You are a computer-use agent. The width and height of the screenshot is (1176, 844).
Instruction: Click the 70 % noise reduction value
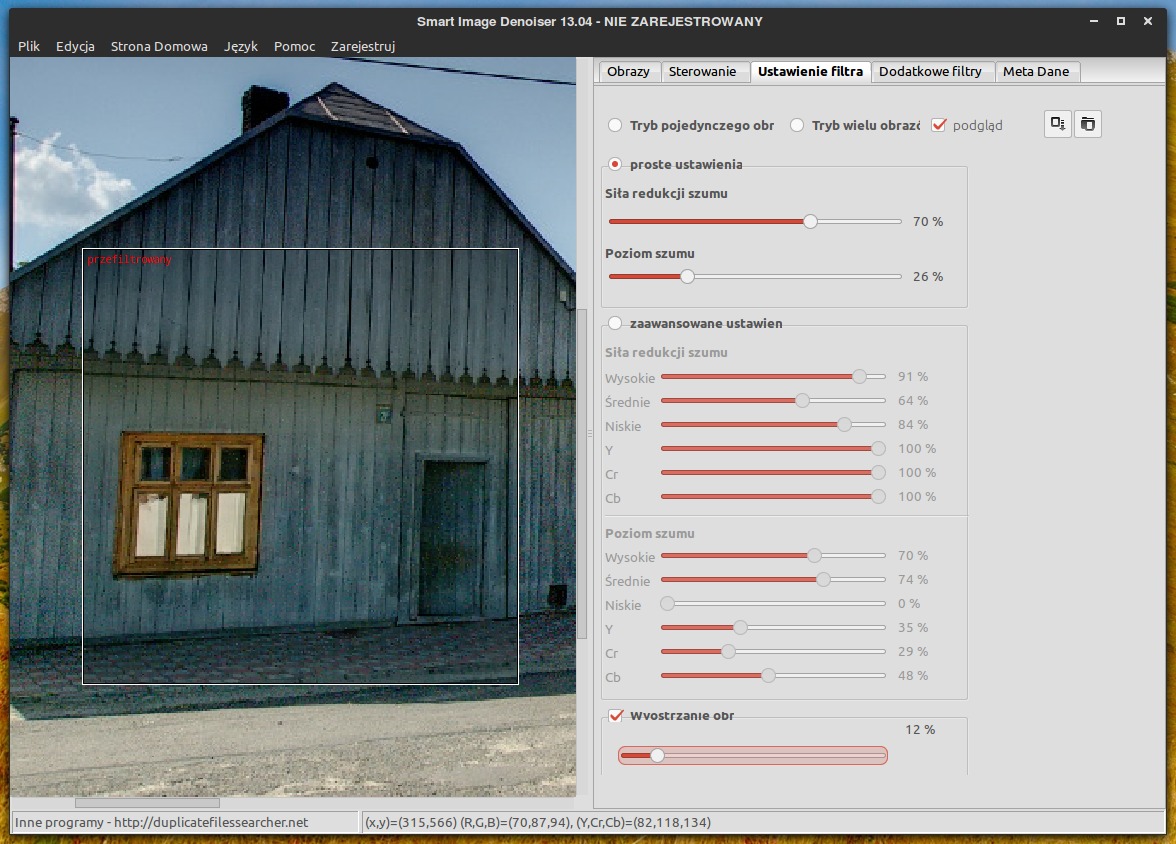click(x=928, y=221)
